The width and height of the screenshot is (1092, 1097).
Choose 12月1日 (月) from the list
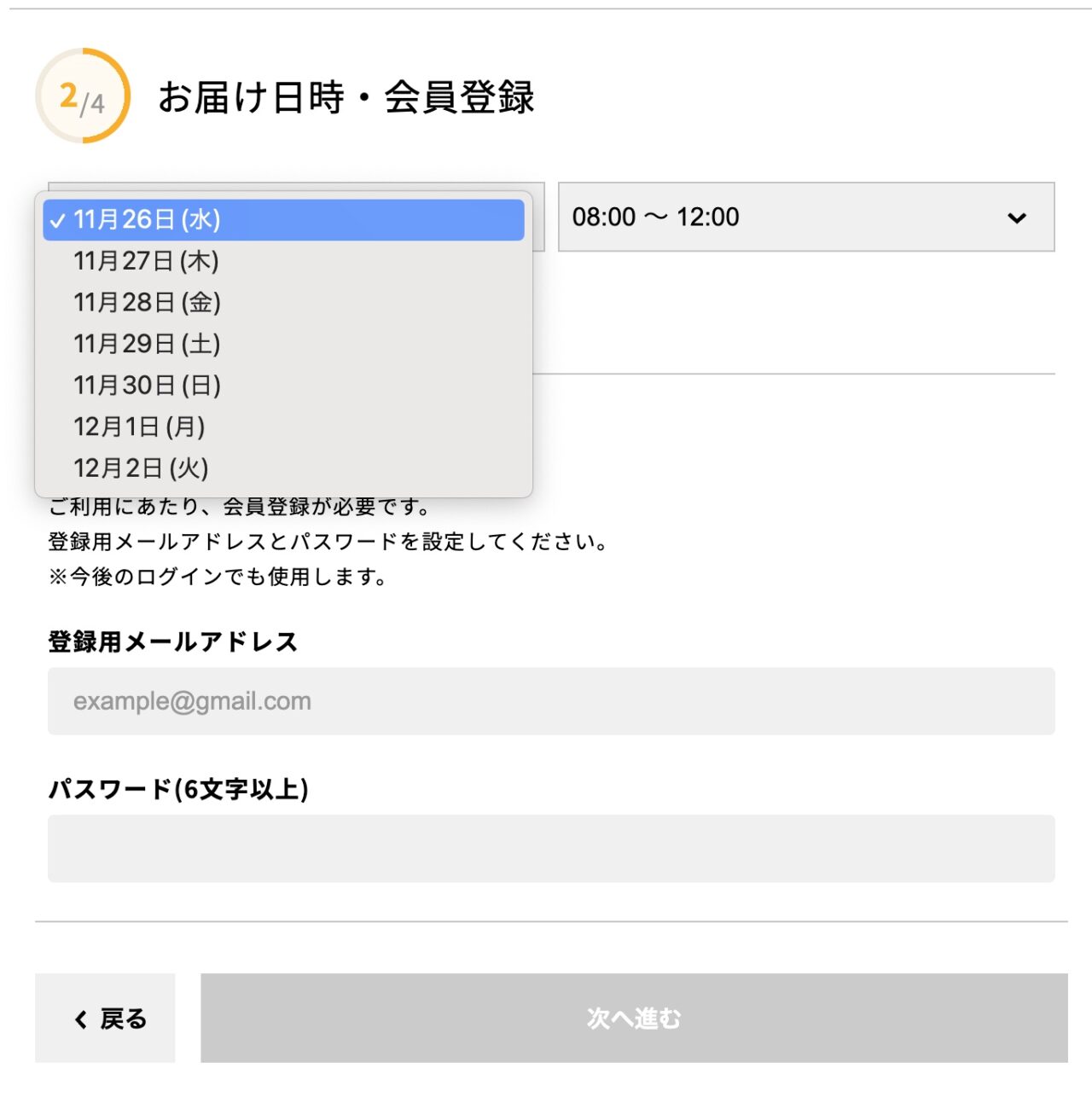[x=140, y=427]
